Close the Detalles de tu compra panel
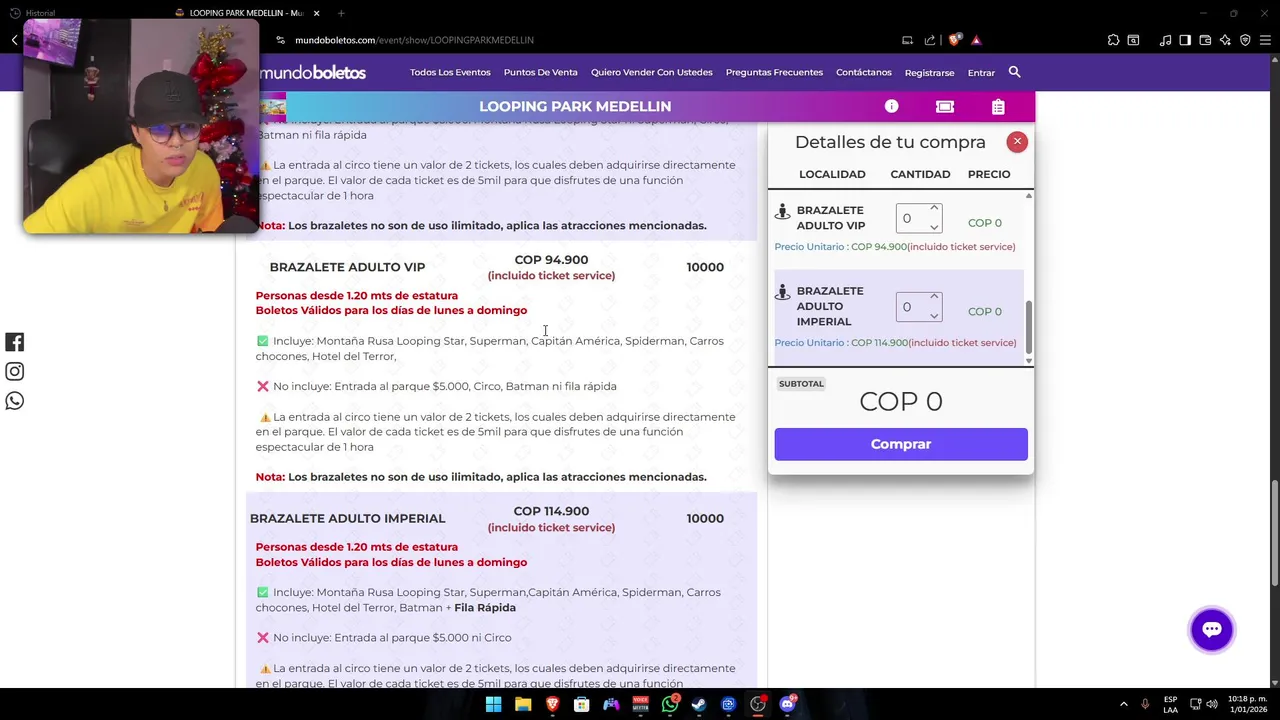This screenshot has width=1280, height=720. (x=1017, y=142)
